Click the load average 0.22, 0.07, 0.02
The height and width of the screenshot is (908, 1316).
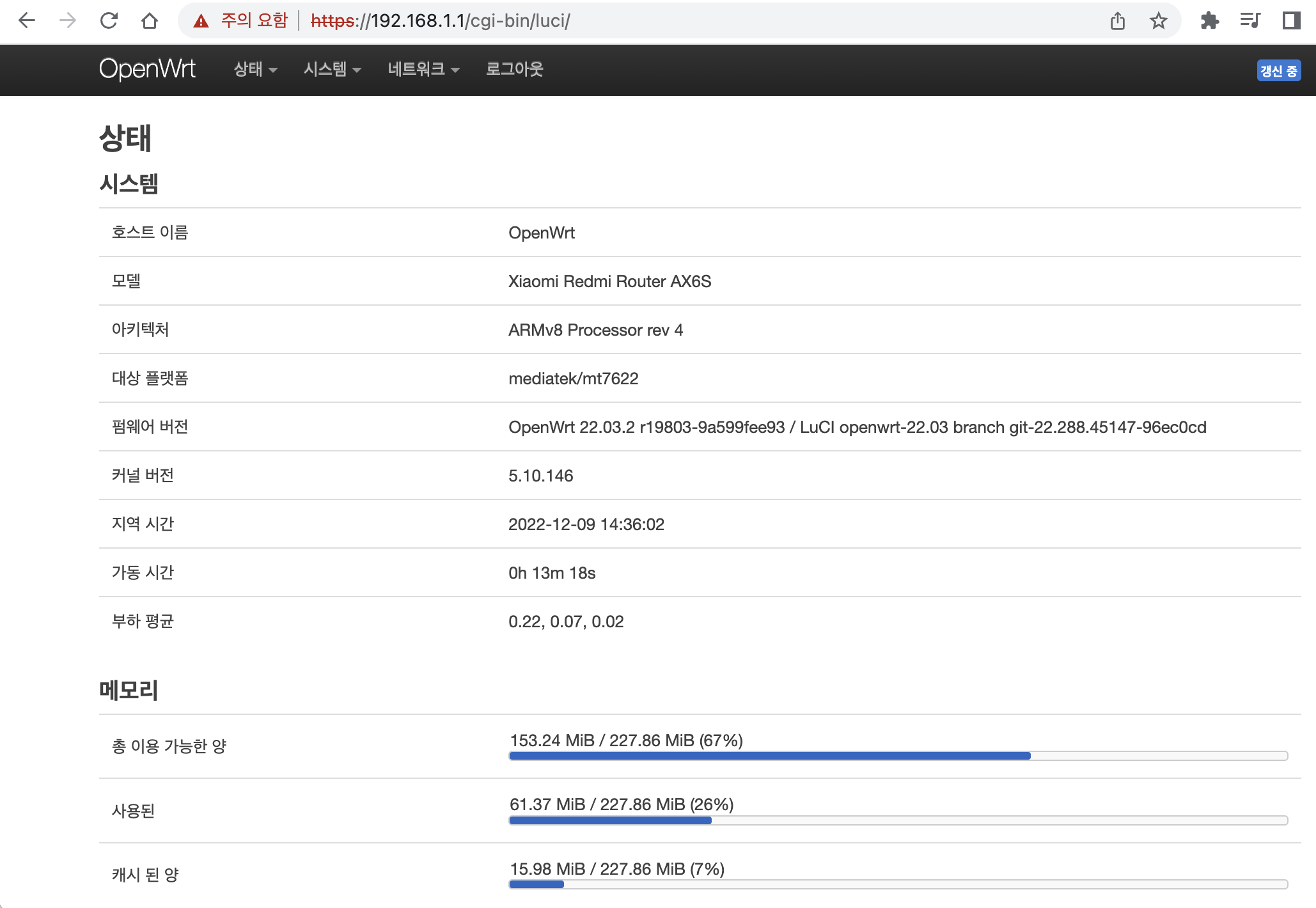[x=566, y=622]
